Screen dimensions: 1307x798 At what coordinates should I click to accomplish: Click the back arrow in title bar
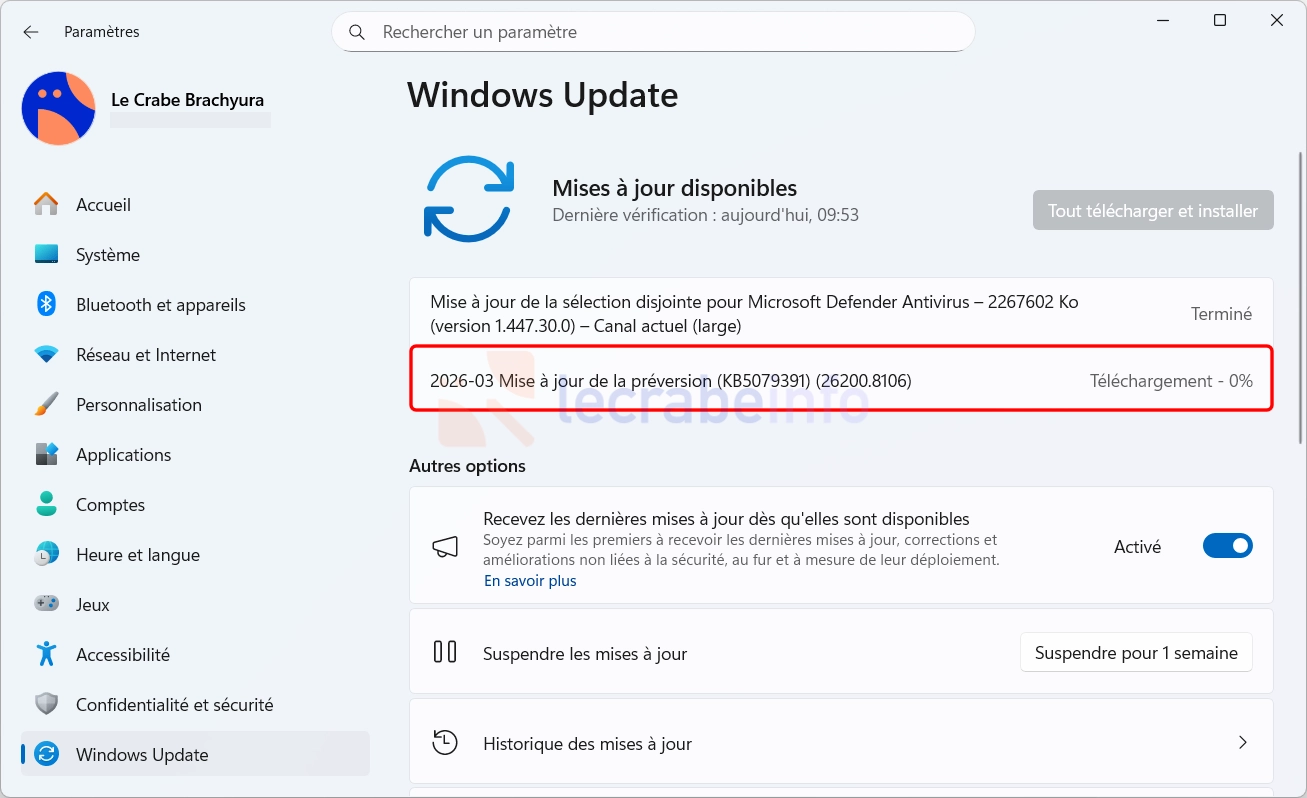click(x=31, y=32)
